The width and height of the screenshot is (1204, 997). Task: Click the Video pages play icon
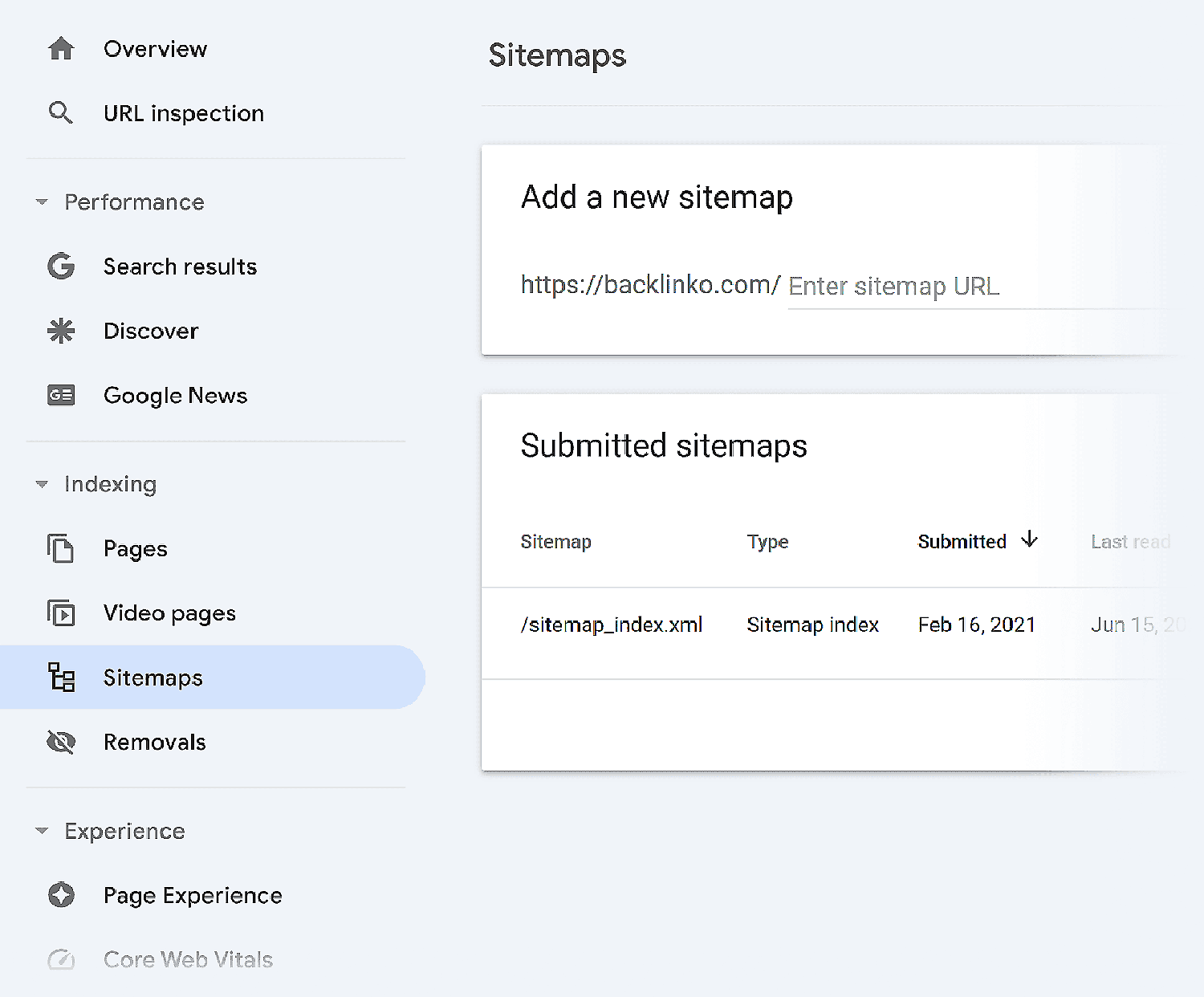[61, 613]
